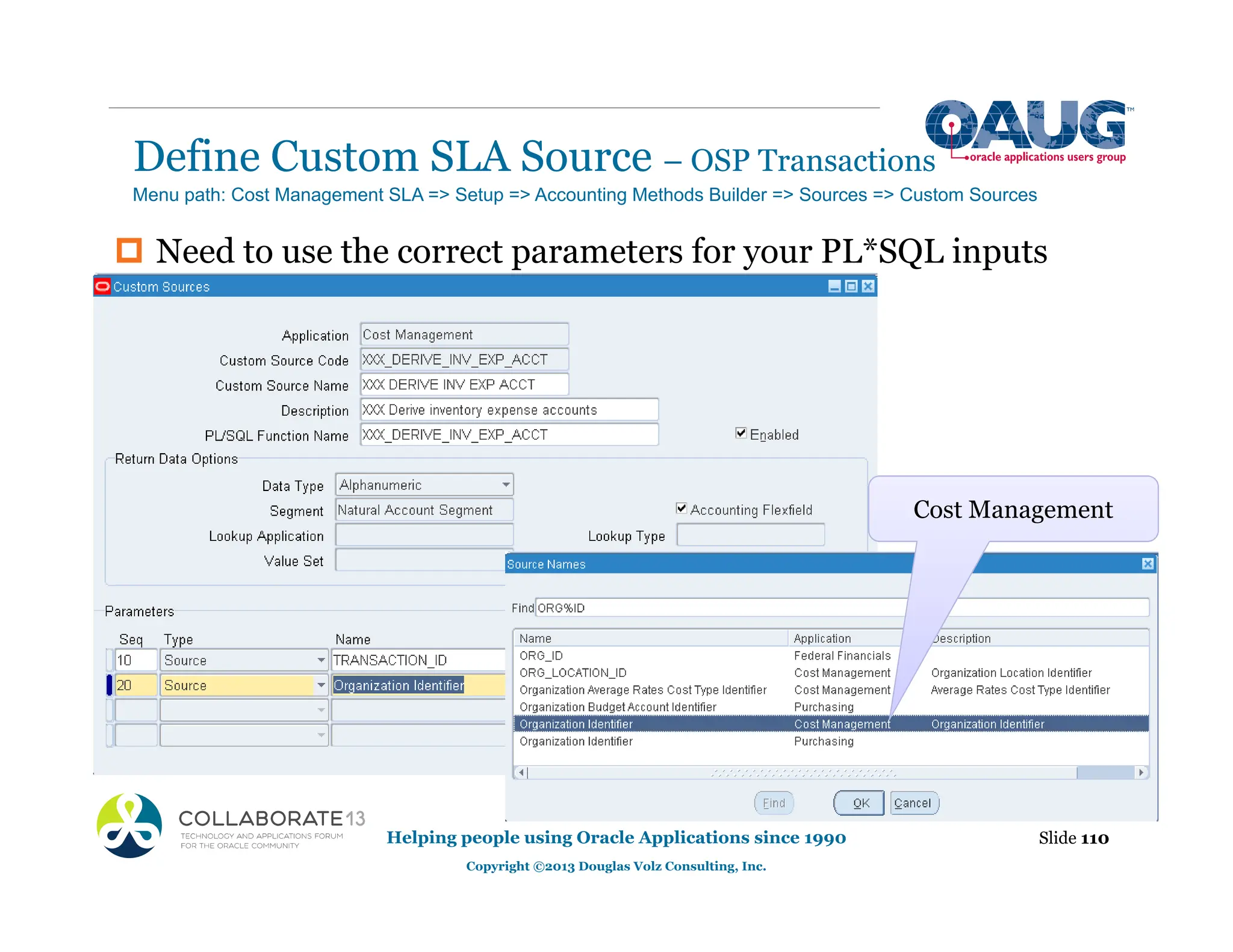The width and height of the screenshot is (1233, 952).
Task: Close the Source Names dialog
Action: pos(1148,564)
